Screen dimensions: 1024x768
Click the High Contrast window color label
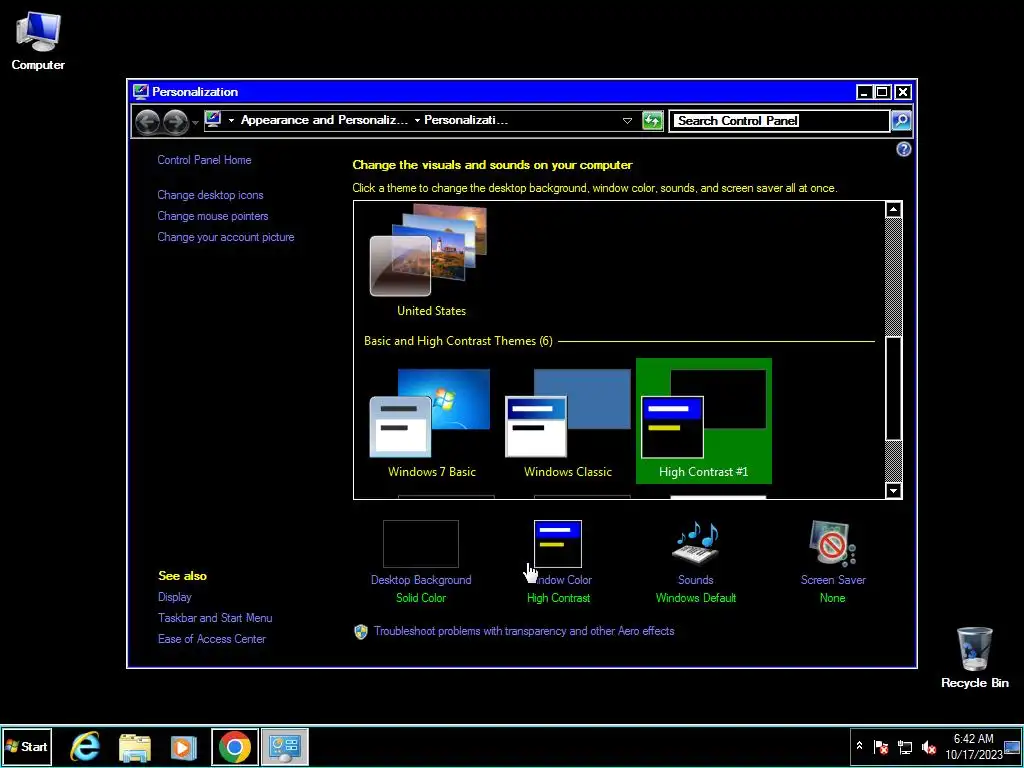coord(558,598)
